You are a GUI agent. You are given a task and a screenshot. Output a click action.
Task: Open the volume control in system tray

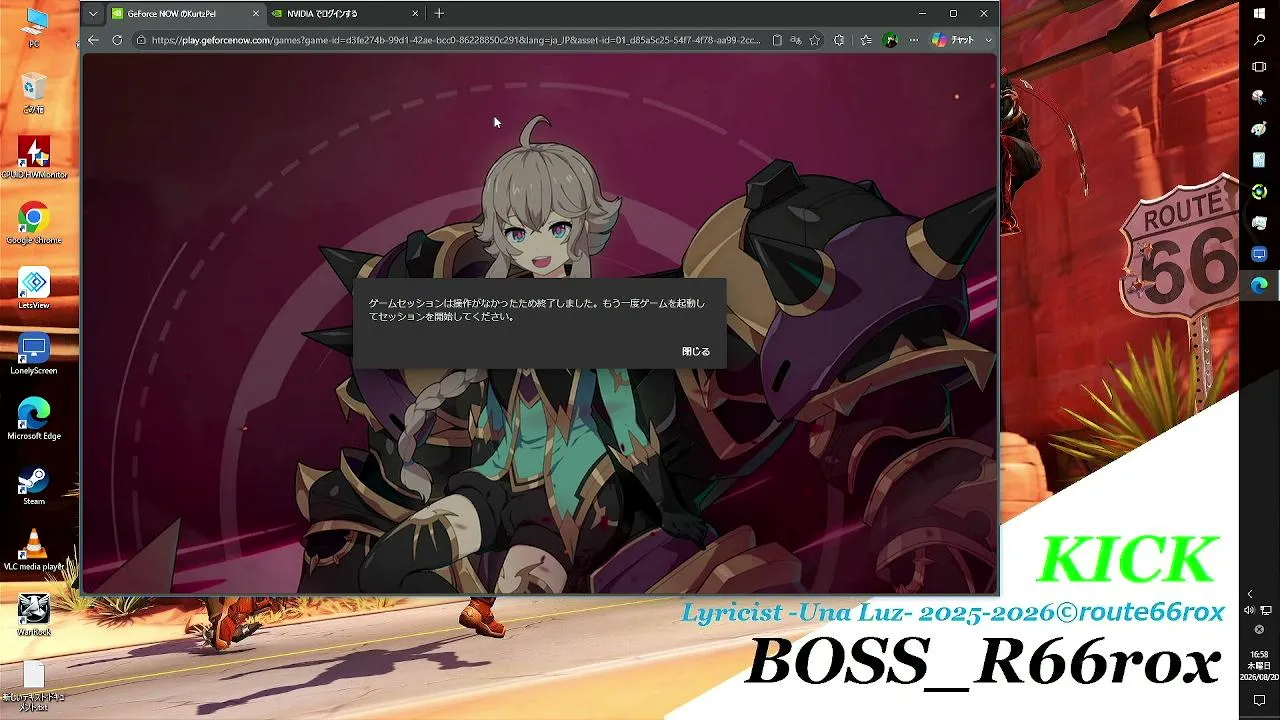coord(1249,610)
